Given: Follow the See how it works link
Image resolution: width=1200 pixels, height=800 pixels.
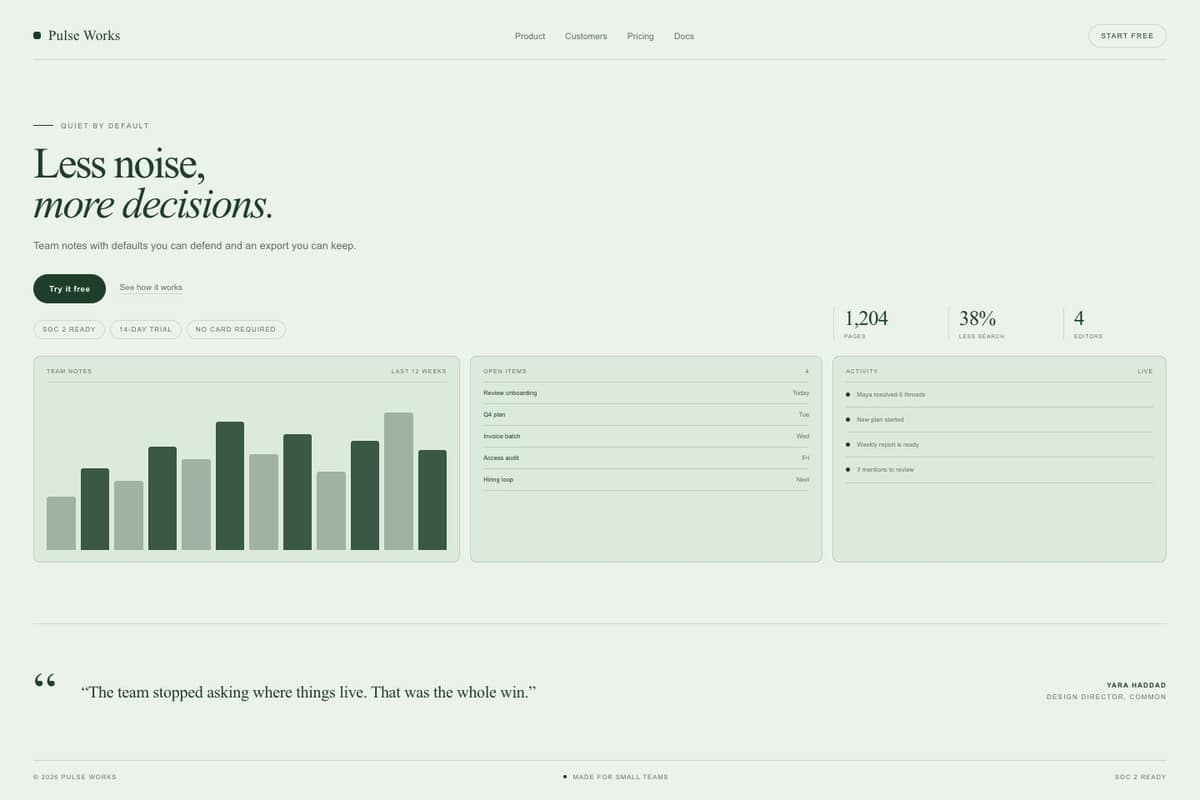Looking at the screenshot, I should pos(151,288).
